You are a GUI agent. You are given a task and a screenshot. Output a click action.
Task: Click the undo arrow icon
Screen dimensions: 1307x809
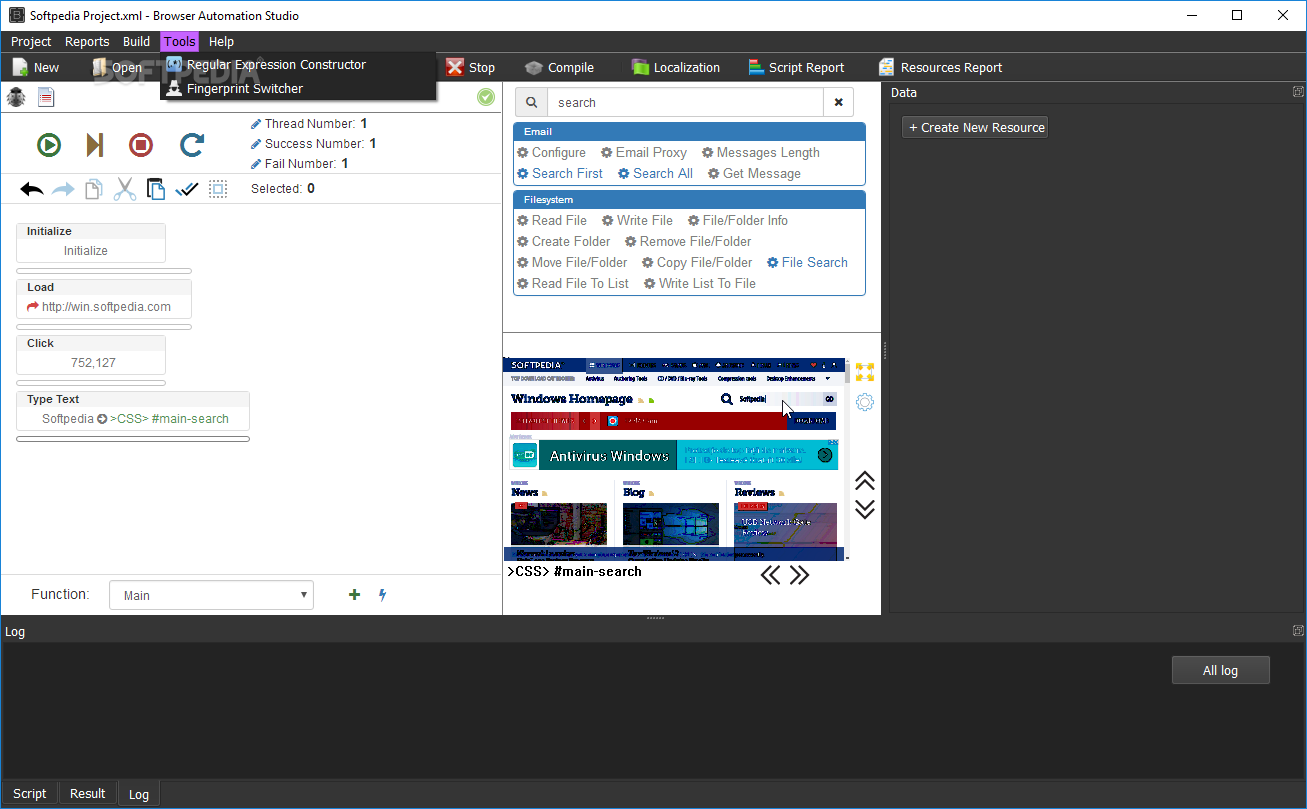32,189
